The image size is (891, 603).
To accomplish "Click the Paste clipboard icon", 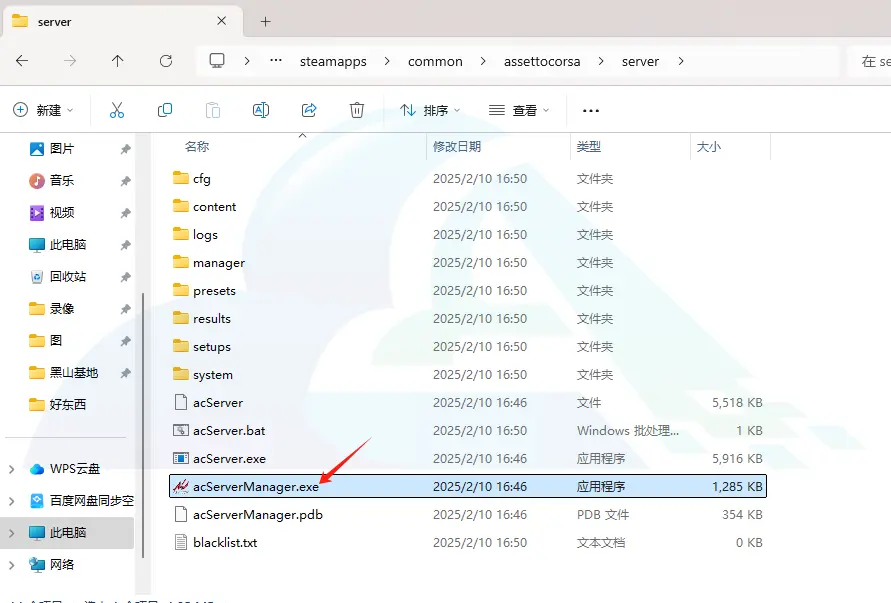I will pyautogui.click(x=213, y=110).
